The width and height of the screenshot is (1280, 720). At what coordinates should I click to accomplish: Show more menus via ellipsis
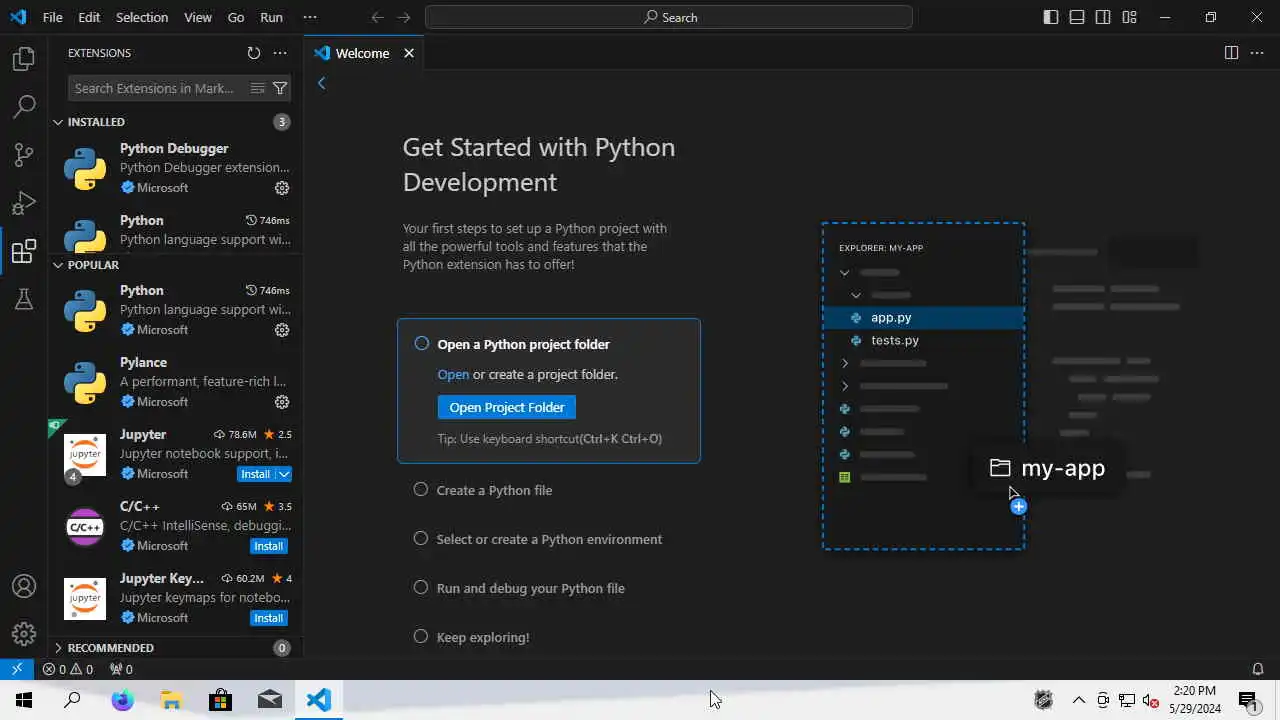(x=310, y=17)
